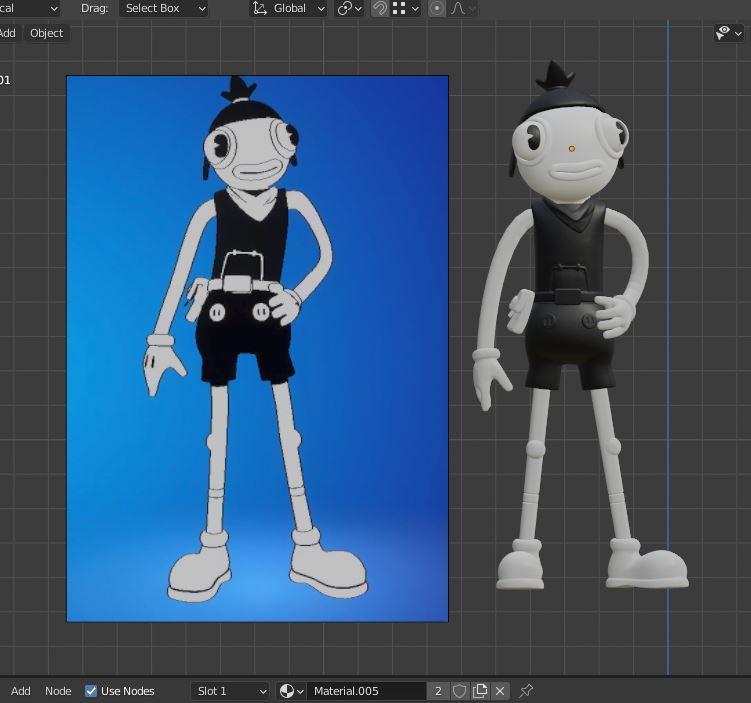Click the material user count 2
The width and height of the screenshot is (751, 703).
pos(438,691)
